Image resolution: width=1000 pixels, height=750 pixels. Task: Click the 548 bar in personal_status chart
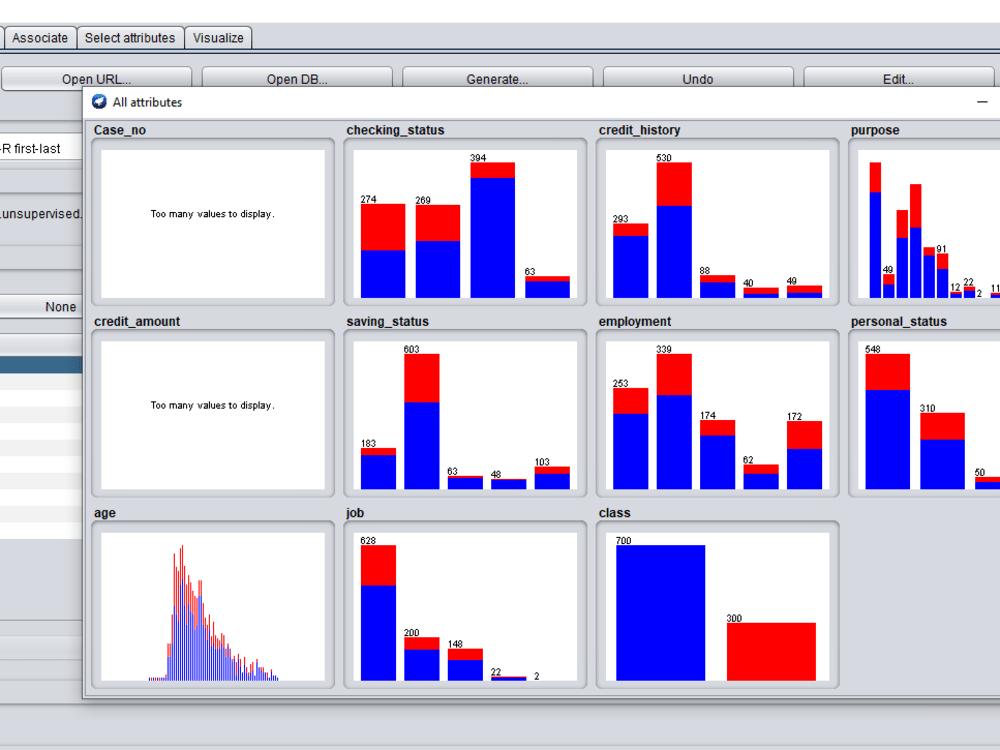pos(887,421)
